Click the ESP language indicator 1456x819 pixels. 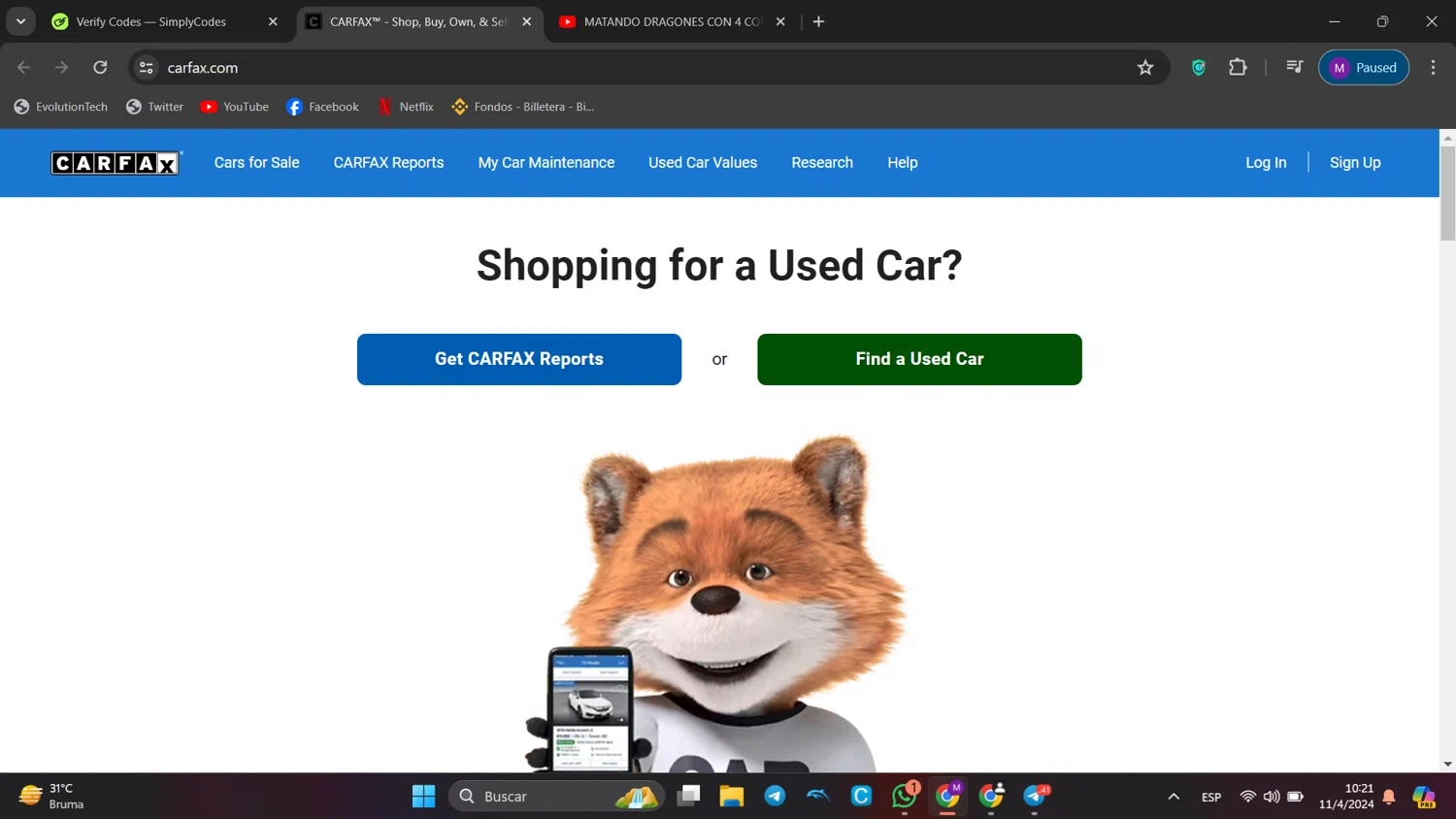1211,797
